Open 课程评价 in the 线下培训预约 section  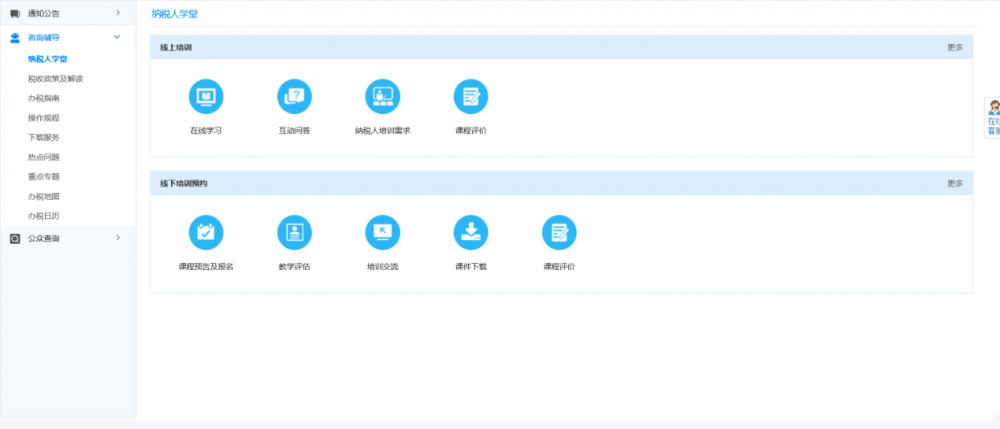559,233
